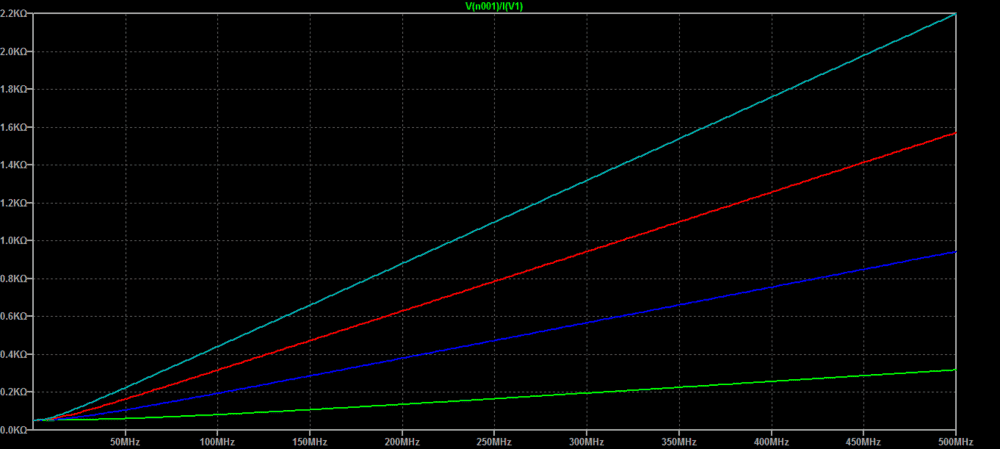Click the 2.2KΩ y-axis label
Image resolution: width=1000 pixels, height=449 pixels.
click(16, 14)
